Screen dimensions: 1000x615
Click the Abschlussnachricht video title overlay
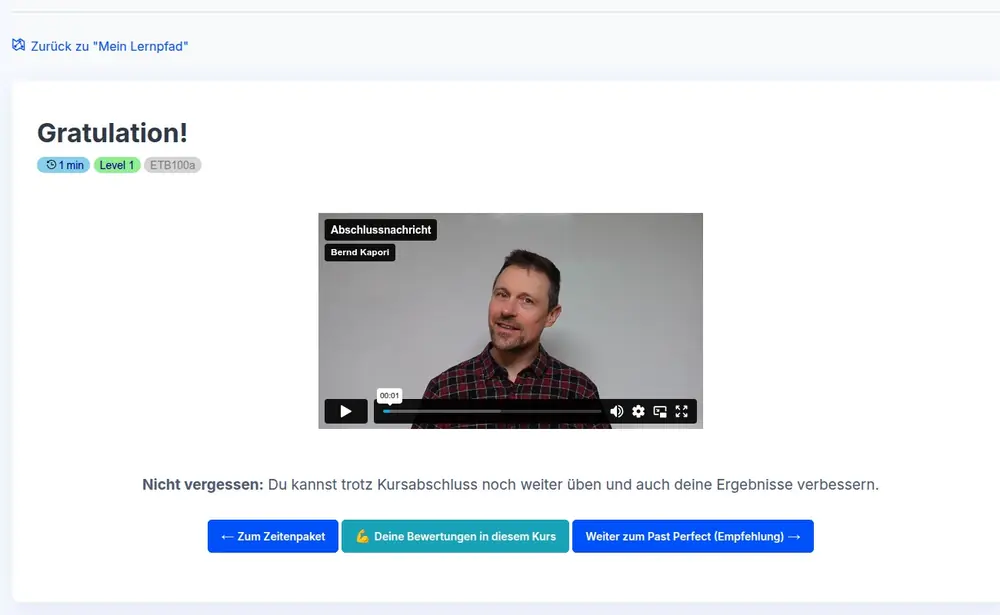coord(381,230)
